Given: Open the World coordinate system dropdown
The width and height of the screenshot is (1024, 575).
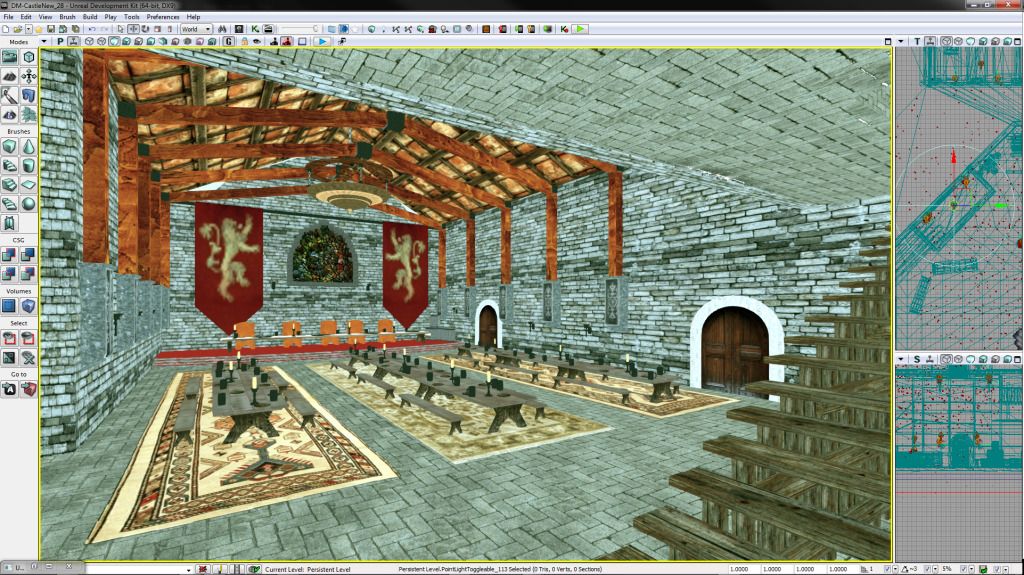Looking at the screenshot, I should [x=196, y=29].
